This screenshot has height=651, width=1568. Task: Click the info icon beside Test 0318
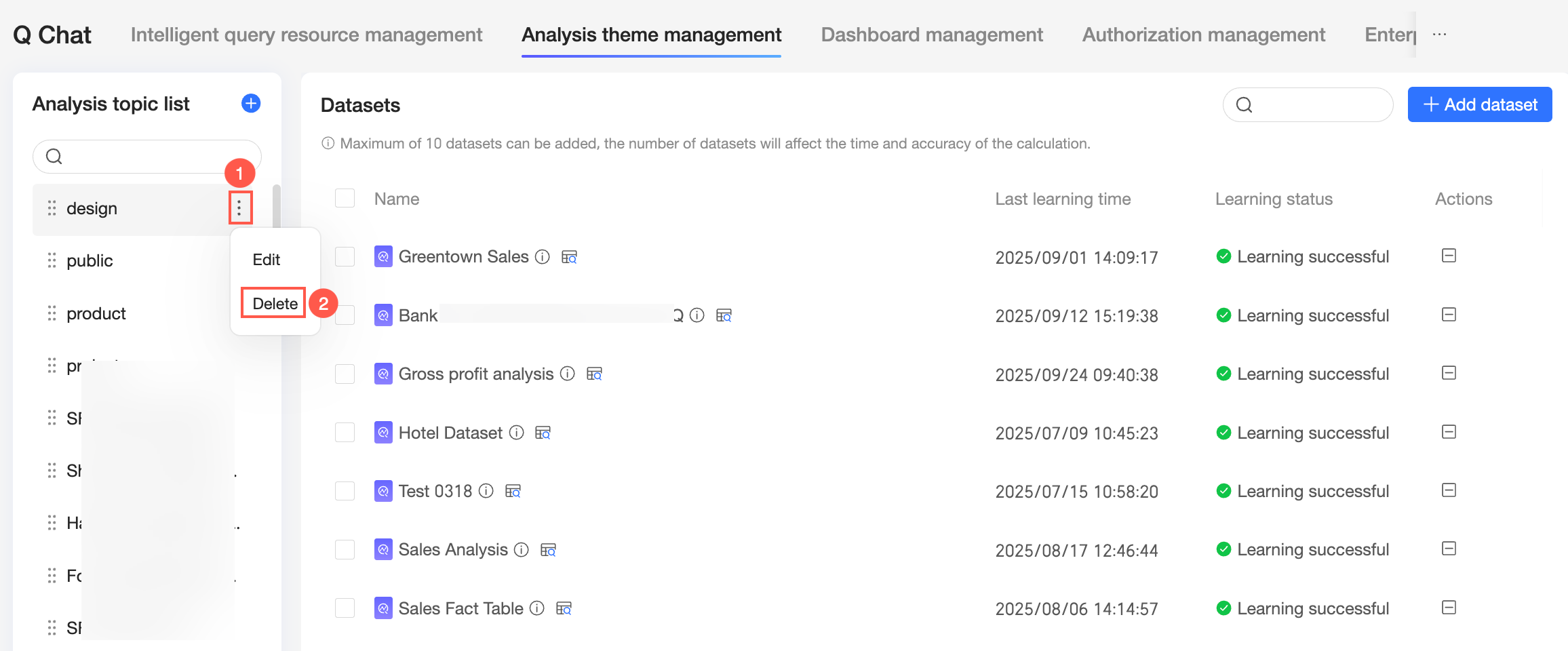(x=486, y=491)
